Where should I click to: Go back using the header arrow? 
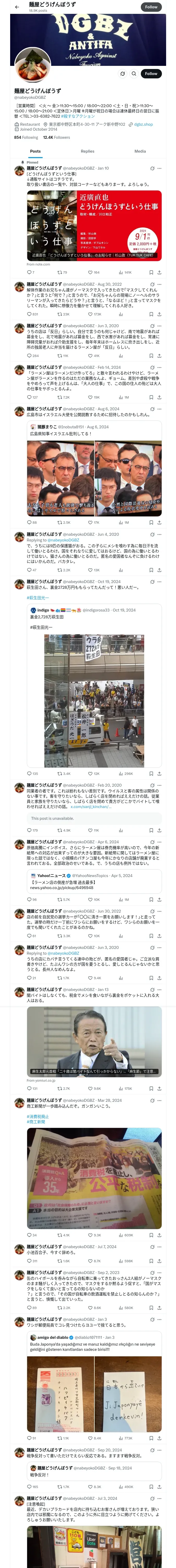pos(17,7)
